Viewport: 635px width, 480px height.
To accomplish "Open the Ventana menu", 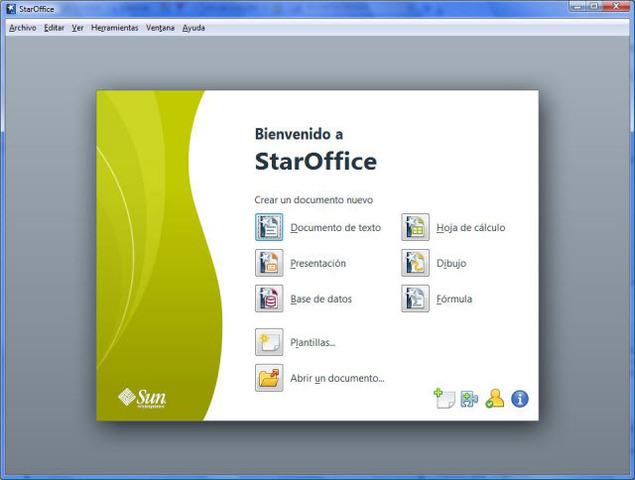I will pos(160,28).
